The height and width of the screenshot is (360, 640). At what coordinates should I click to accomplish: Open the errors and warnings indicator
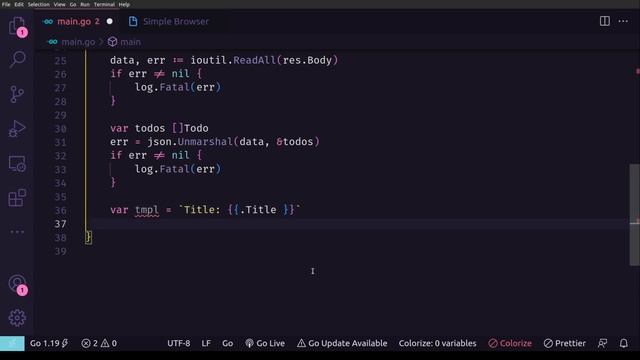click(99, 343)
